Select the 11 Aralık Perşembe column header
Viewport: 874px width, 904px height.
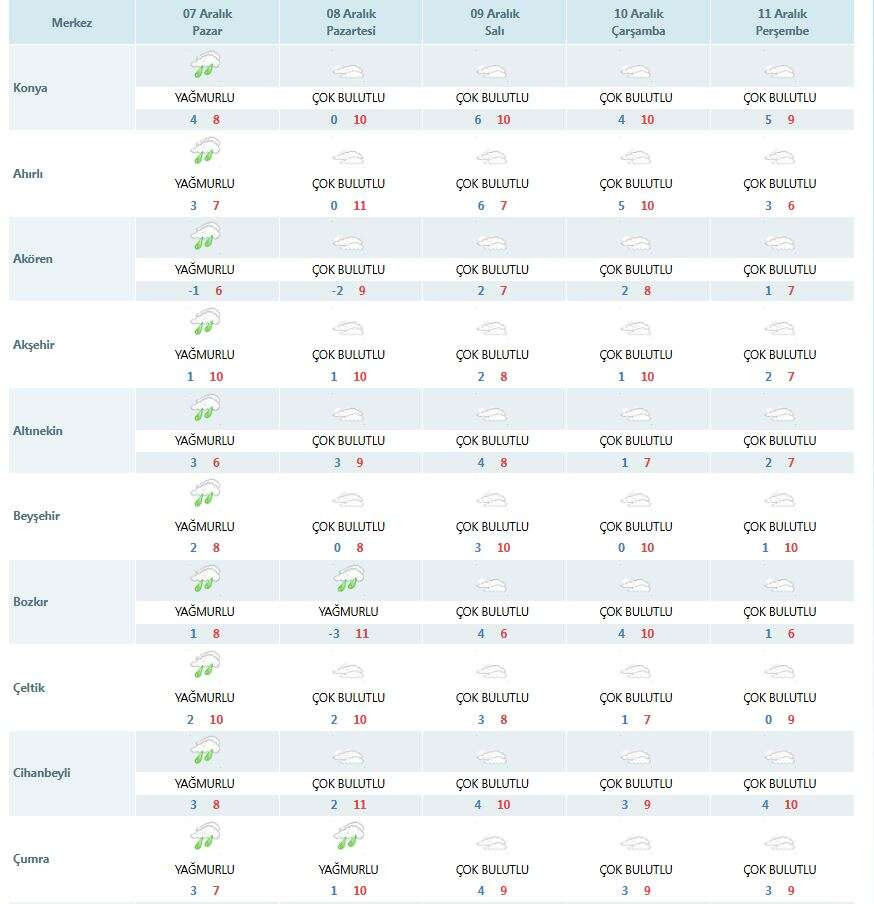[782, 22]
